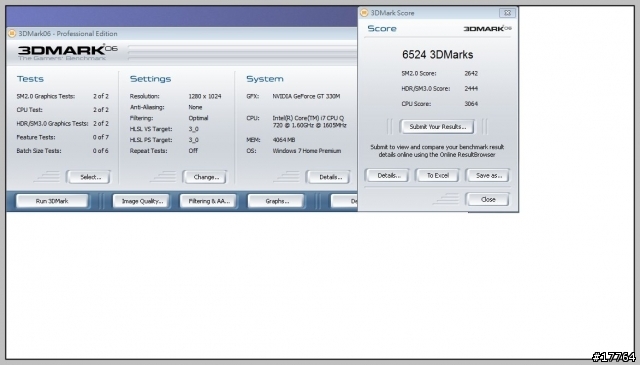Run 3DMark benchmark

(x=52, y=201)
